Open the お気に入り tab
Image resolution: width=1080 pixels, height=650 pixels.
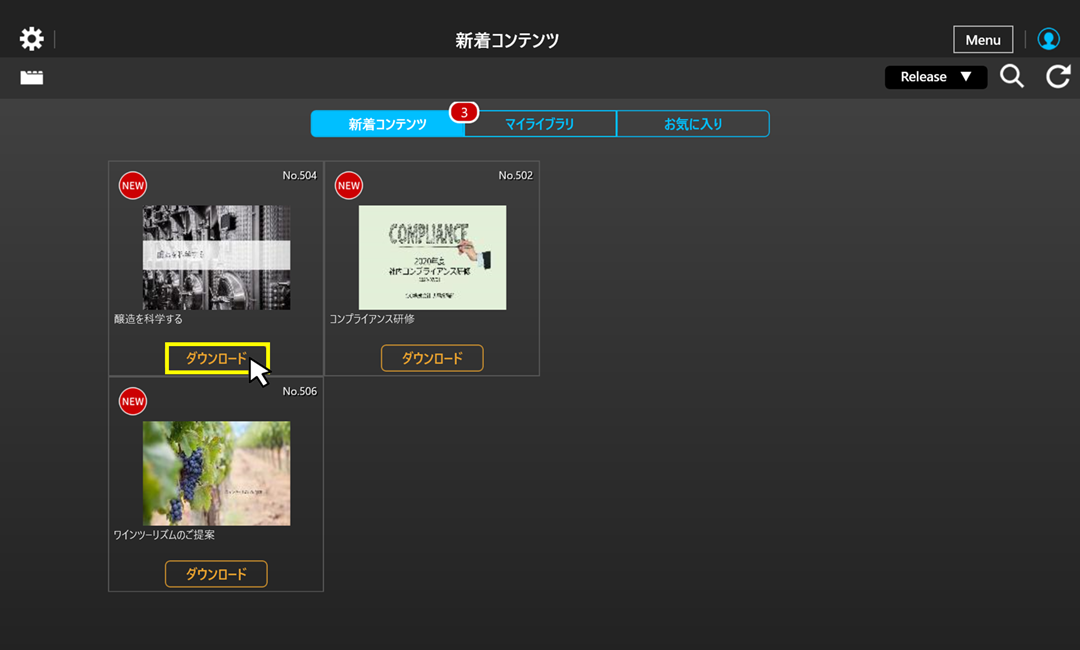click(693, 124)
